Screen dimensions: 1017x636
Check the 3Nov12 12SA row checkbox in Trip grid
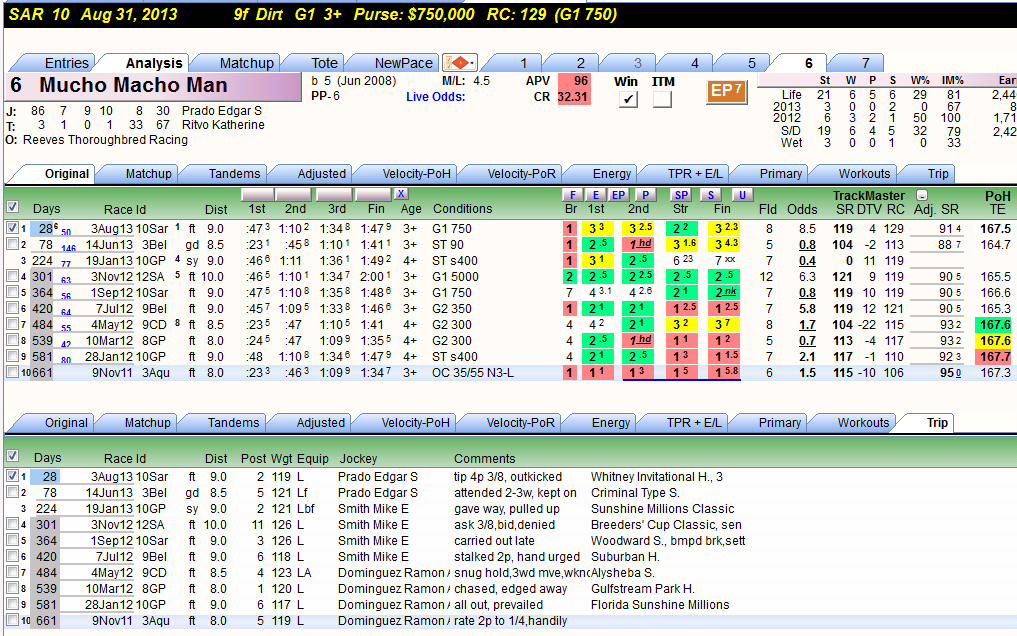(12, 524)
